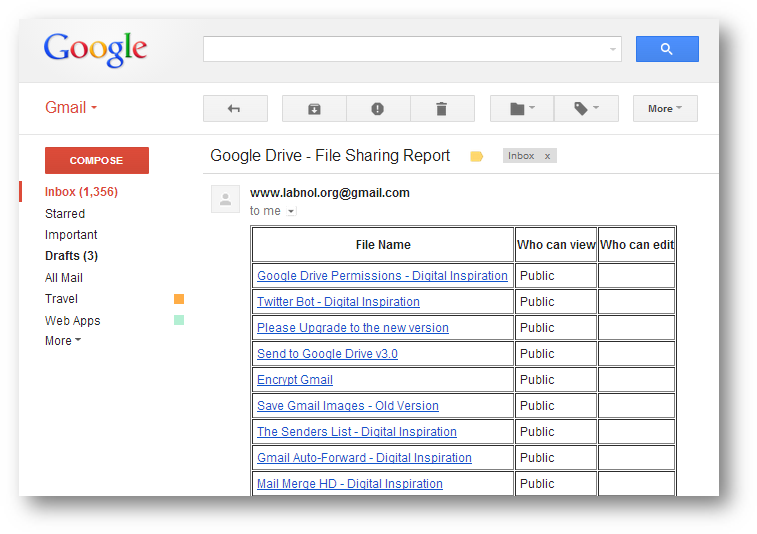Viewport: 757px width, 534px height.
Task: Report spam using the exclamation icon
Action: [378, 109]
